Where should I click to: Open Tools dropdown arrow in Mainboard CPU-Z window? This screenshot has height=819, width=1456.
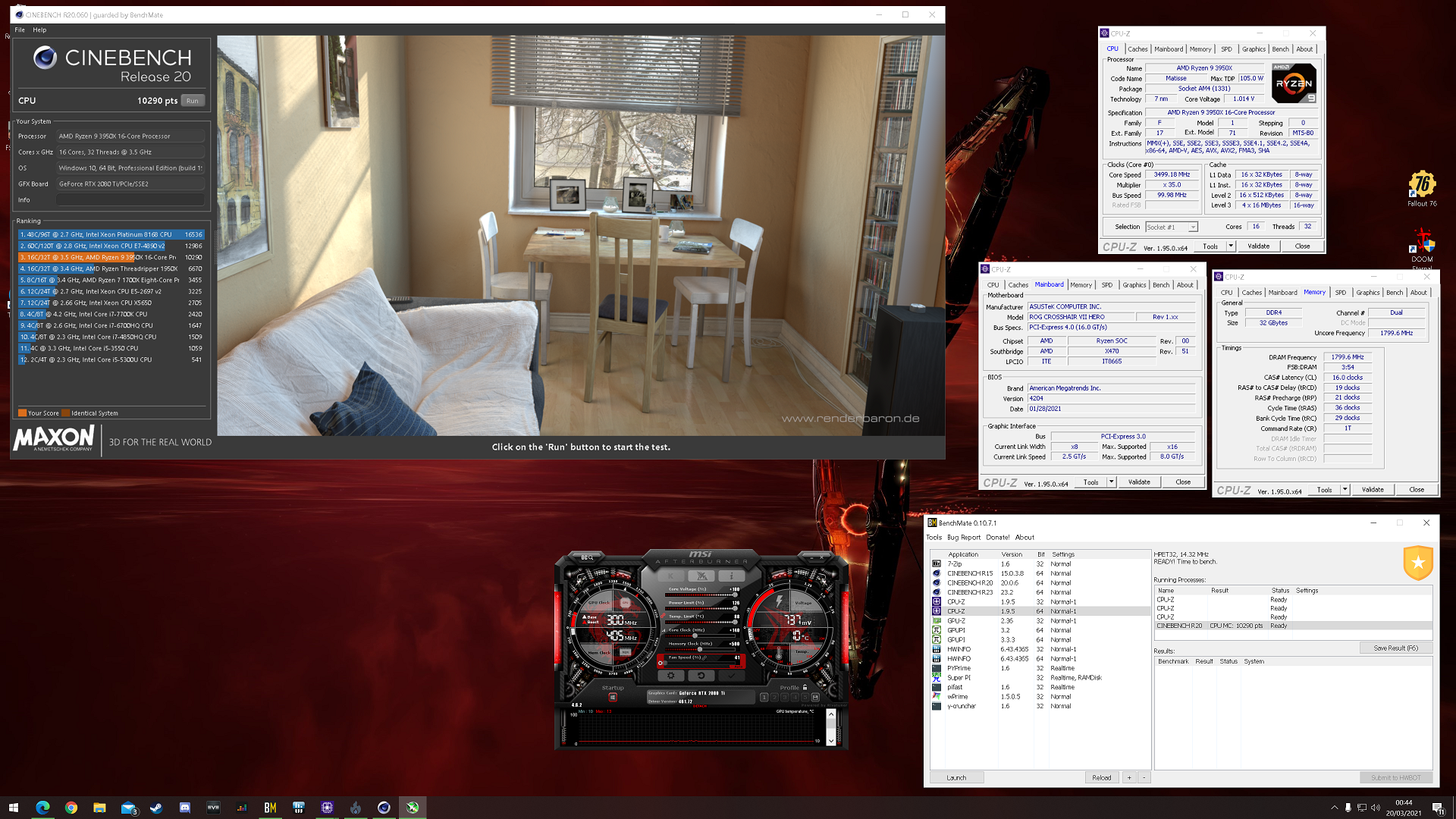(x=1111, y=482)
